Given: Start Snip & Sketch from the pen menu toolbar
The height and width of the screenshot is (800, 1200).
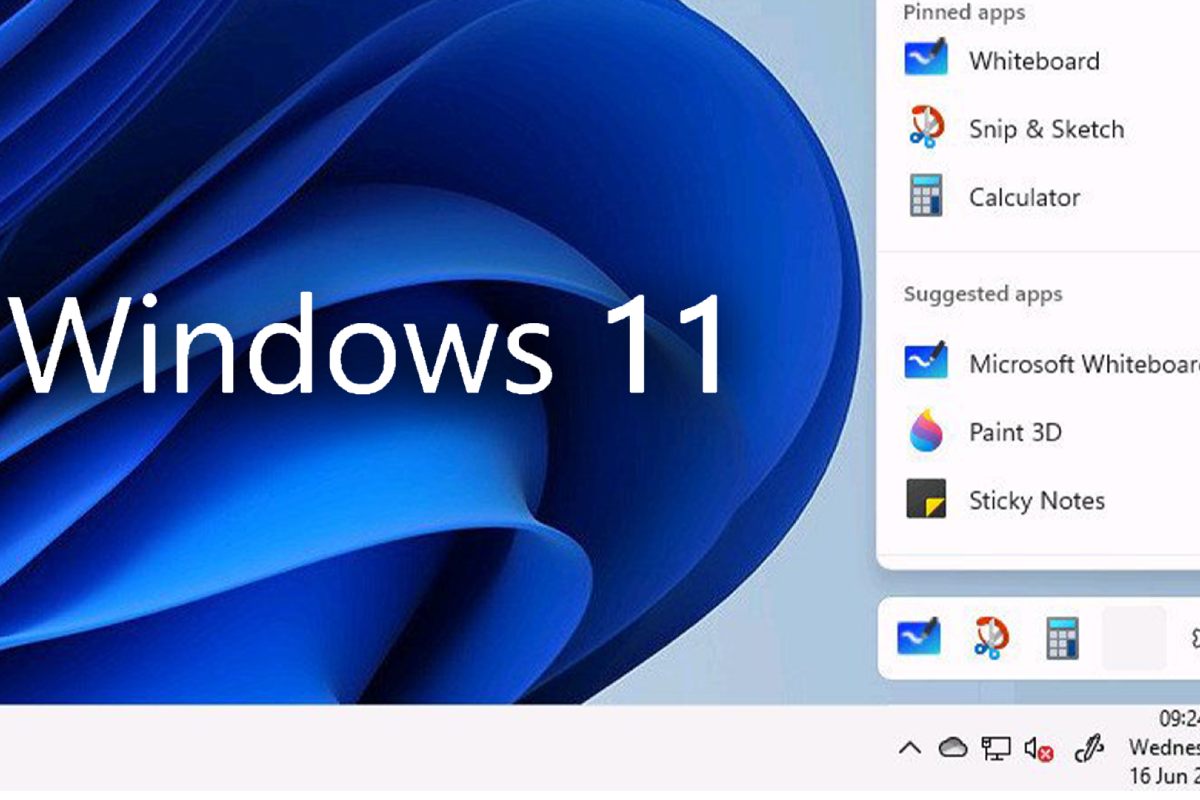Looking at the screenshot, I should tap(991, 638).
